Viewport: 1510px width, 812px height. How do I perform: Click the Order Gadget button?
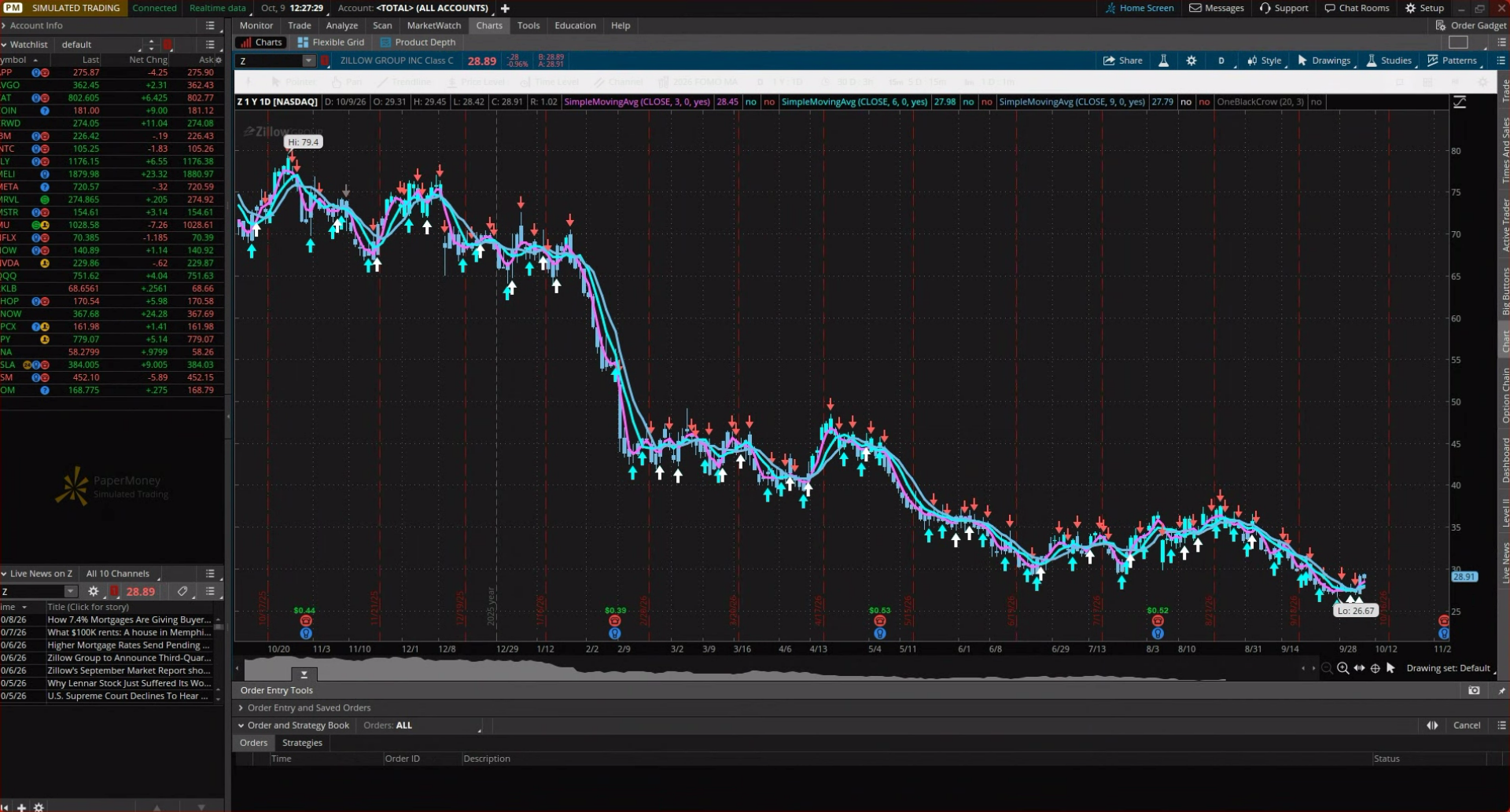(1471, 25)
